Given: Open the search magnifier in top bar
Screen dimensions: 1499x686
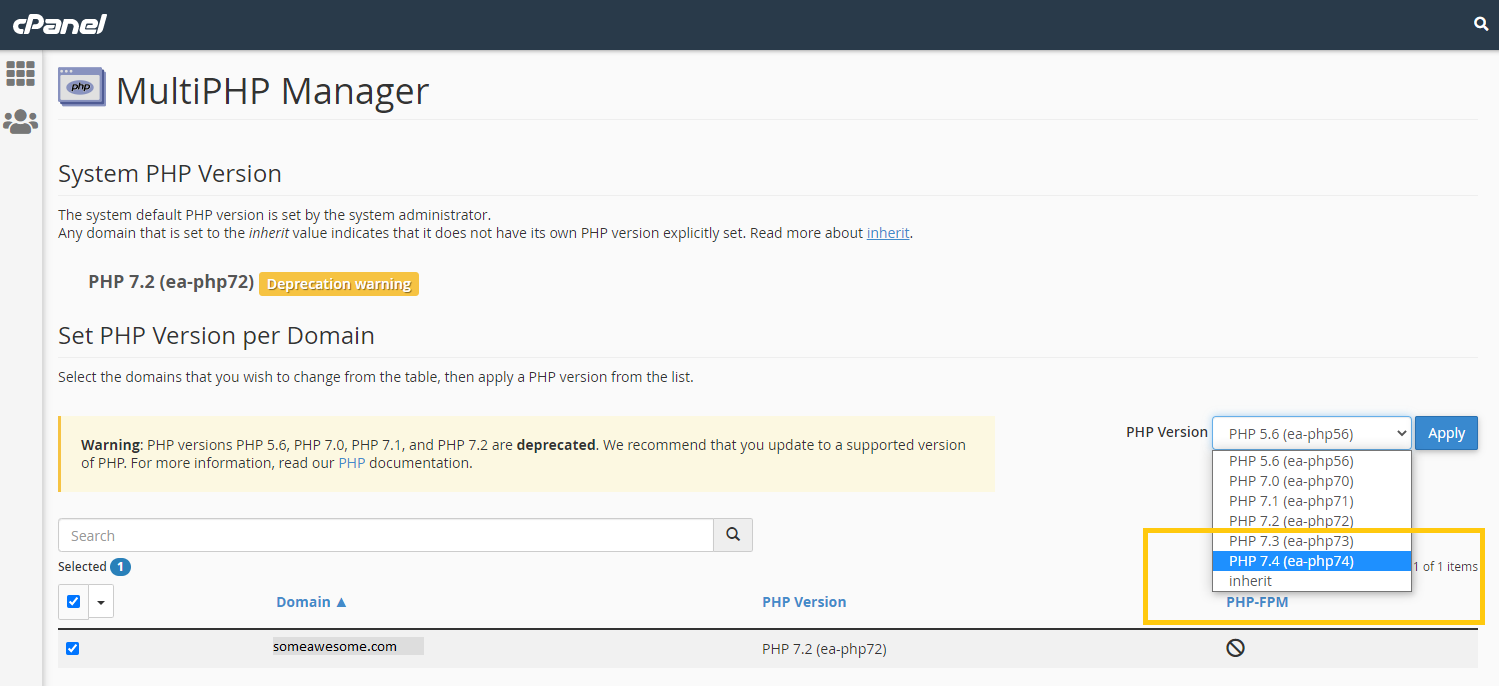Looking at the screenshot, I should pyautogui.click(x=1481, y=24).
